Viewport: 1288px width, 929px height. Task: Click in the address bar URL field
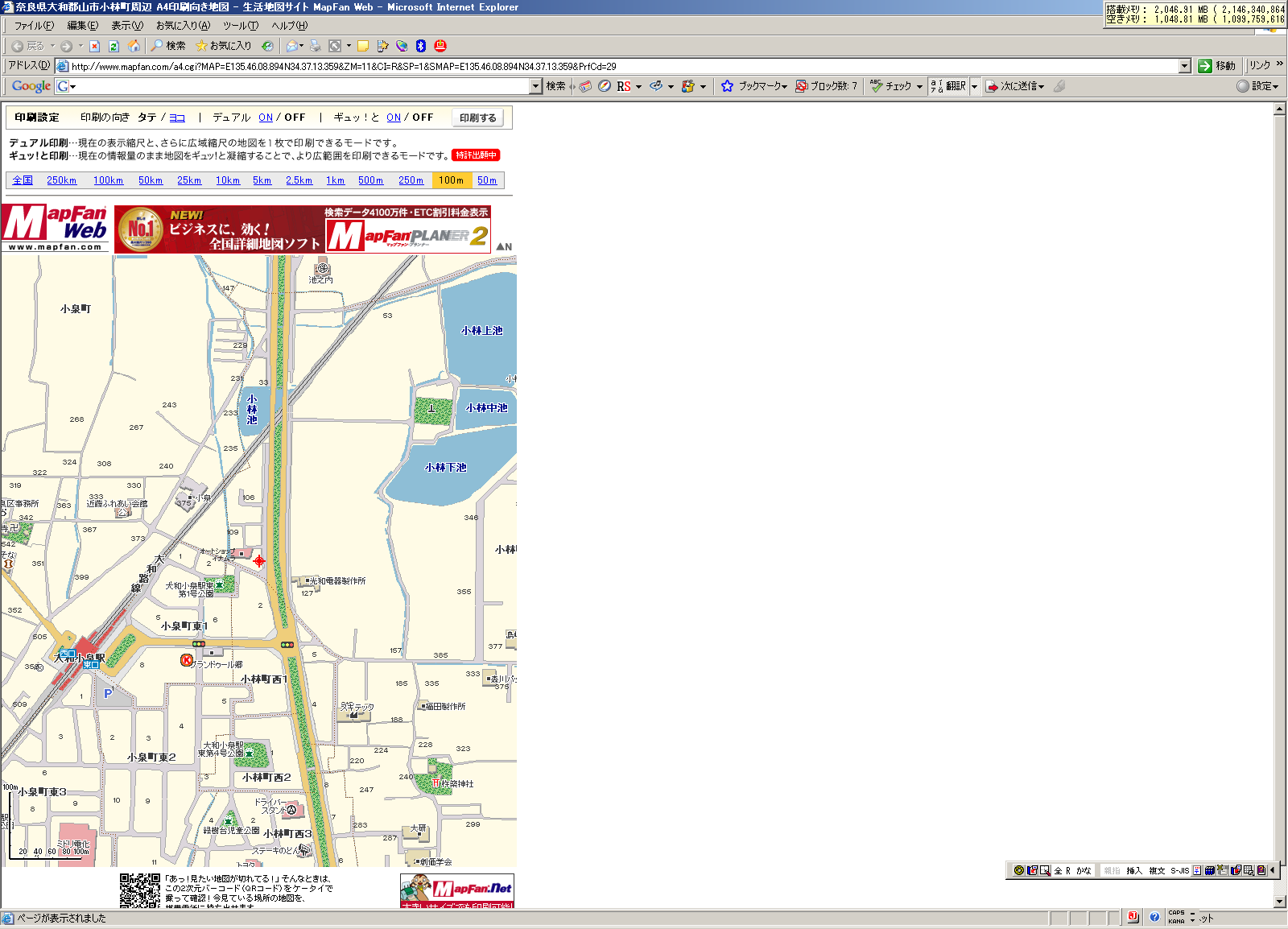[x=624, y=66]
